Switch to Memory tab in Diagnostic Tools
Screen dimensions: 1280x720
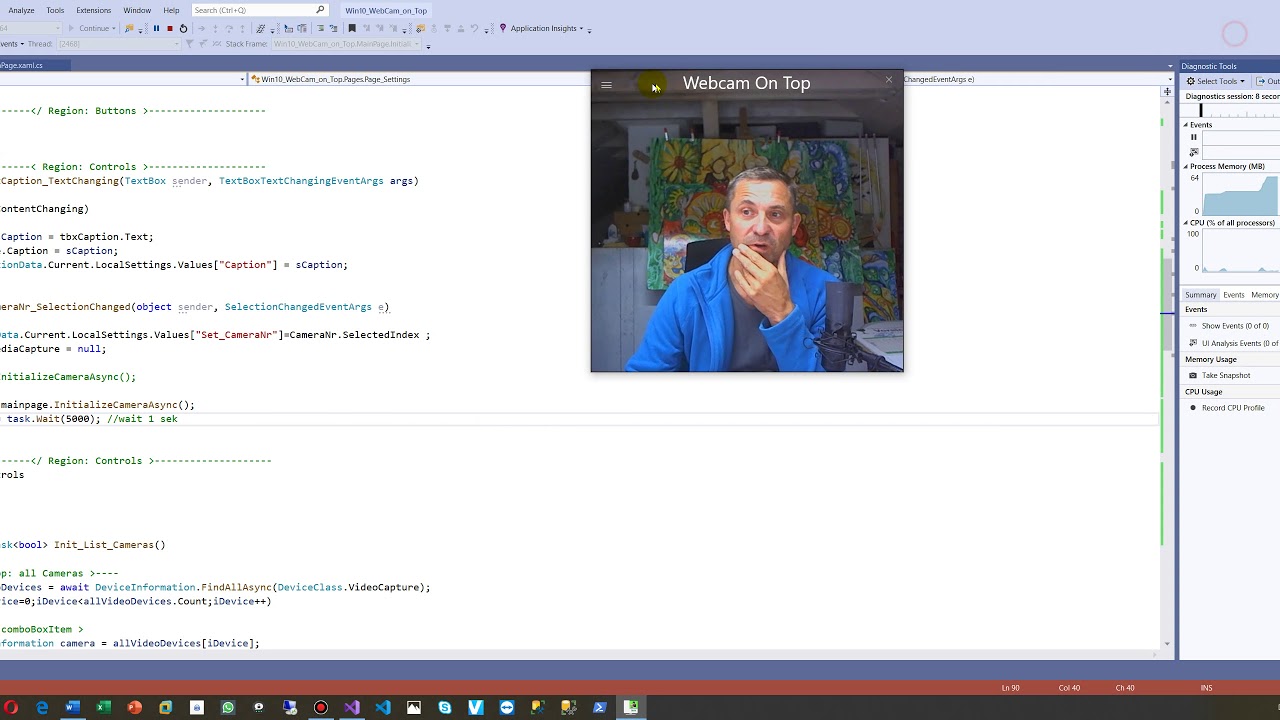coord(1264,295)
